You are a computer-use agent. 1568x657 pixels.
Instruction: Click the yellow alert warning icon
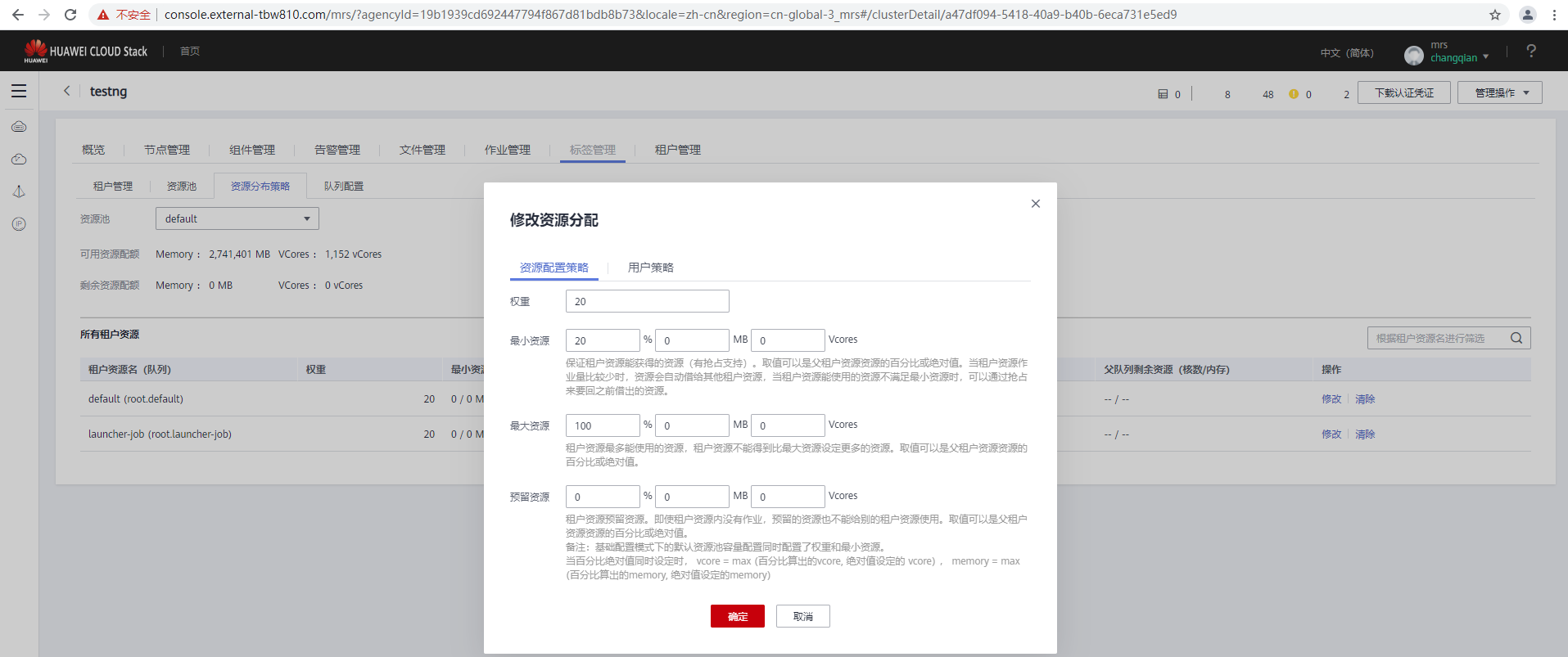(1294, 94)
